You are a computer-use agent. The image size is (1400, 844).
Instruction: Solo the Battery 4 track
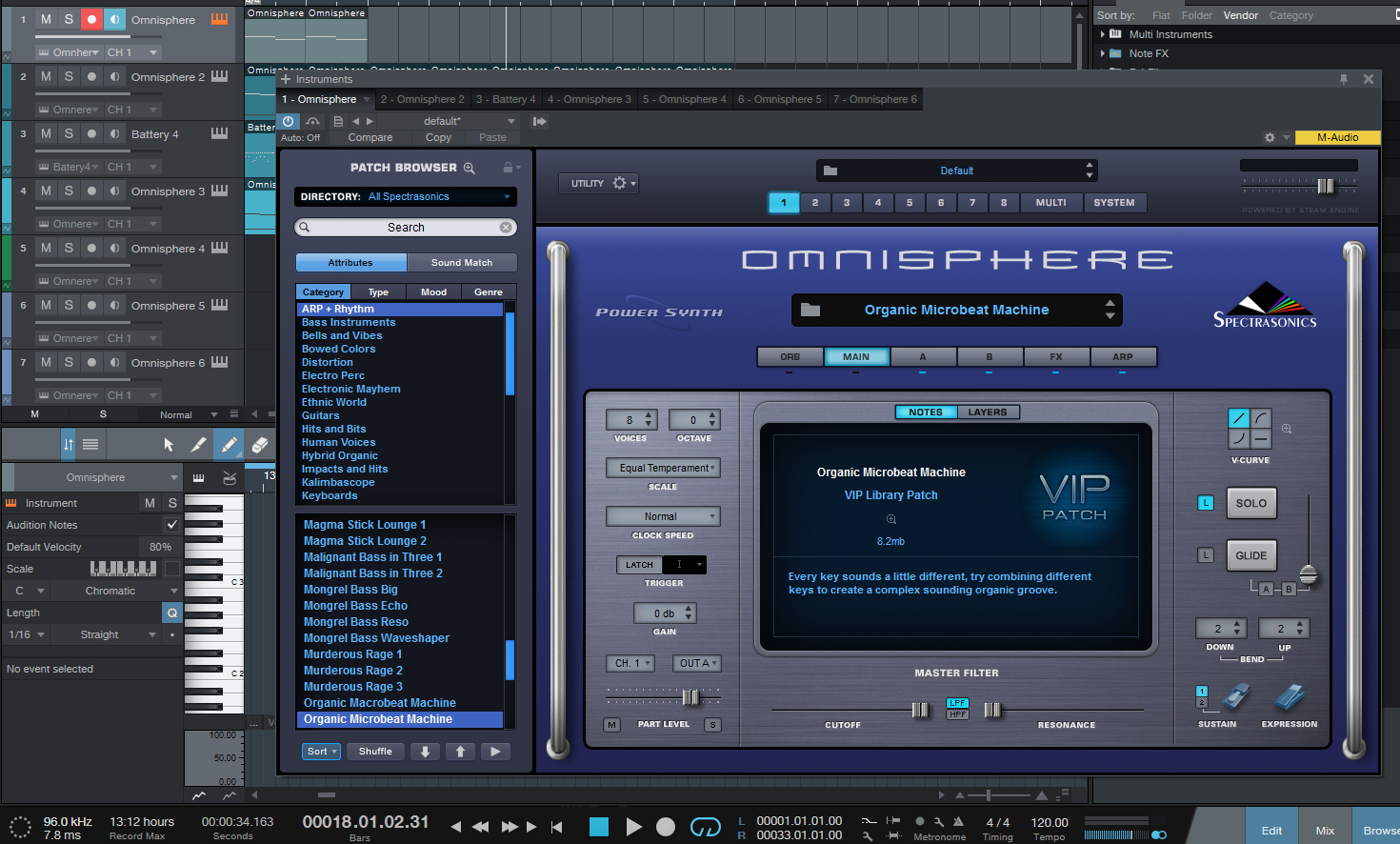pyautogui.click(x=69, y=133)
